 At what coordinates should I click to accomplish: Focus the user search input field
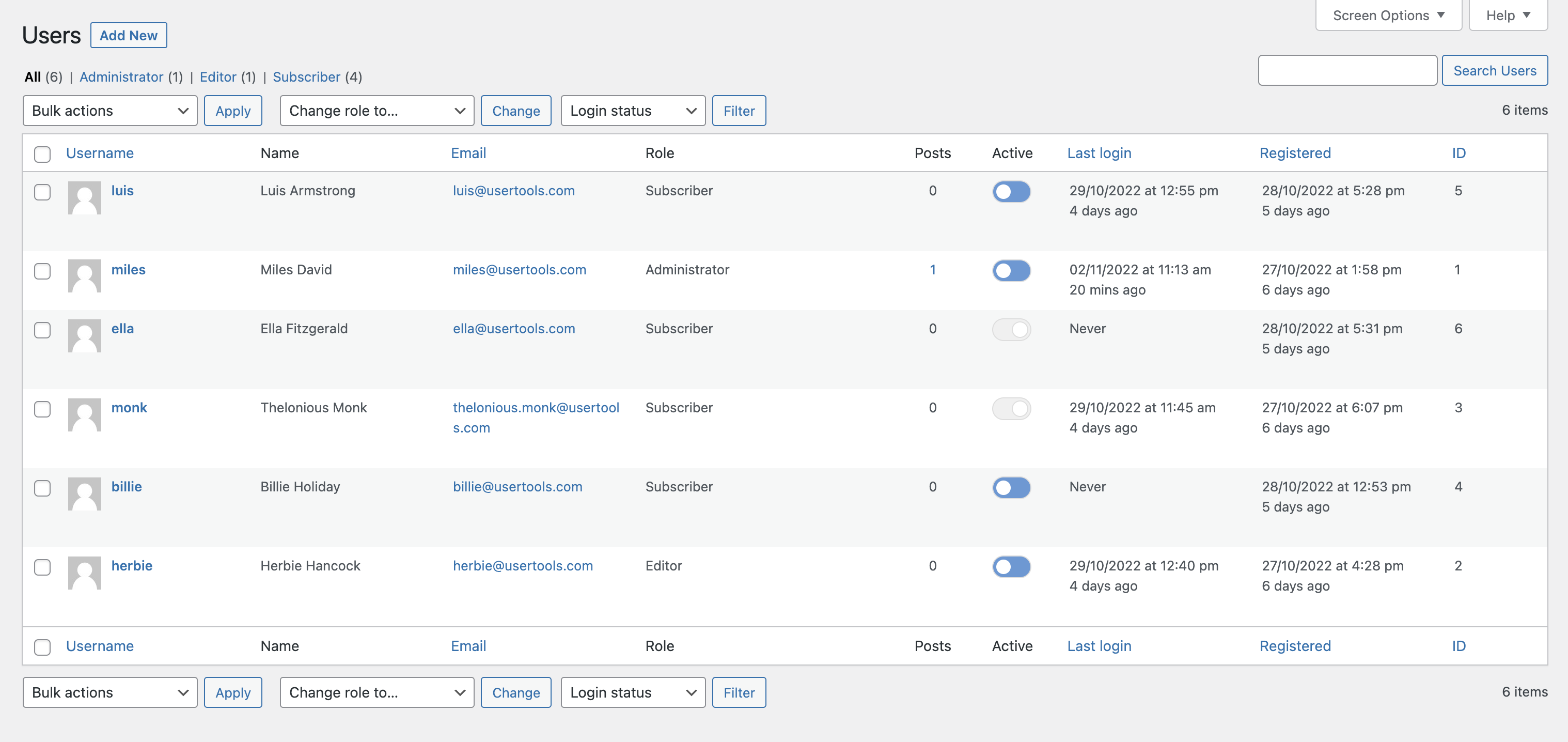coord(1347,71)
